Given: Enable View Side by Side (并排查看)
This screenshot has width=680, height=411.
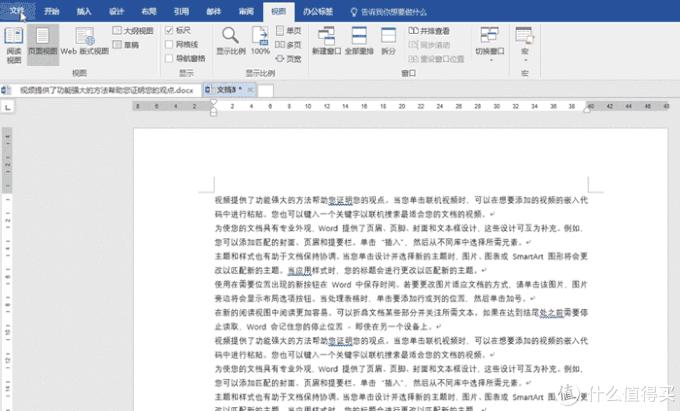Looking at the screenshot, I should (x=429, y=31).
